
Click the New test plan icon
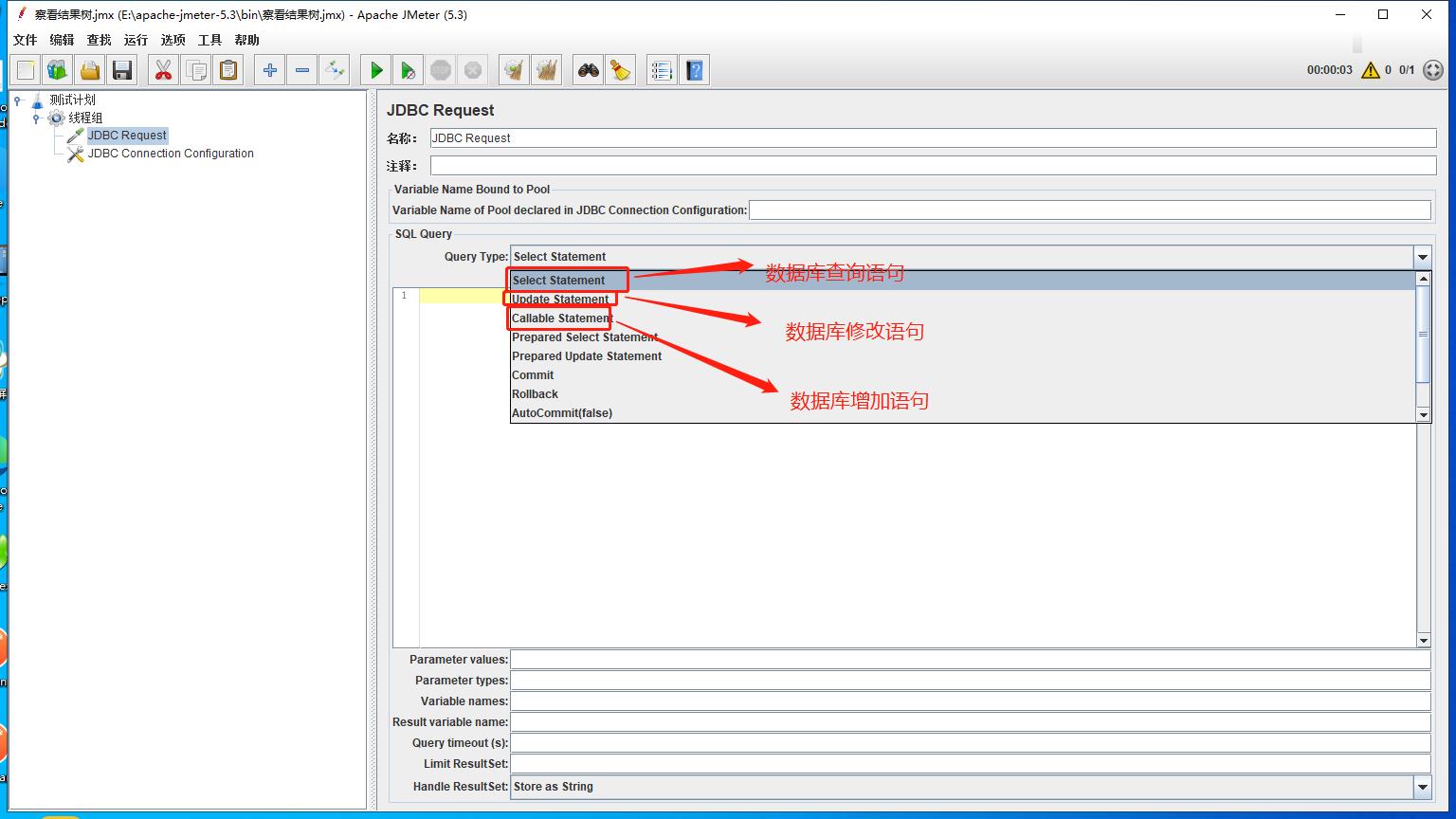click(x=26, y=70)
